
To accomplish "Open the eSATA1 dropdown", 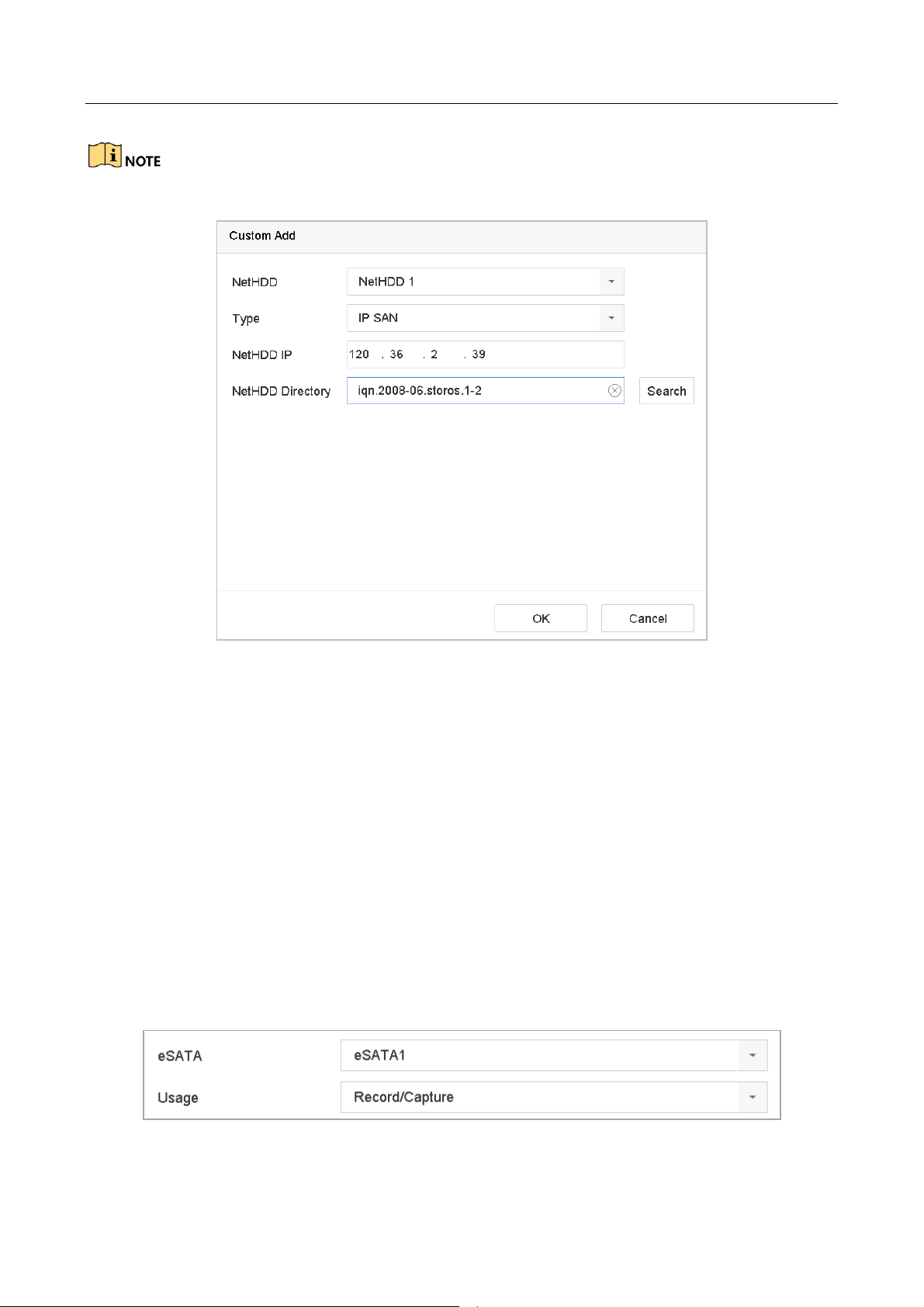I will point(554,1055).
